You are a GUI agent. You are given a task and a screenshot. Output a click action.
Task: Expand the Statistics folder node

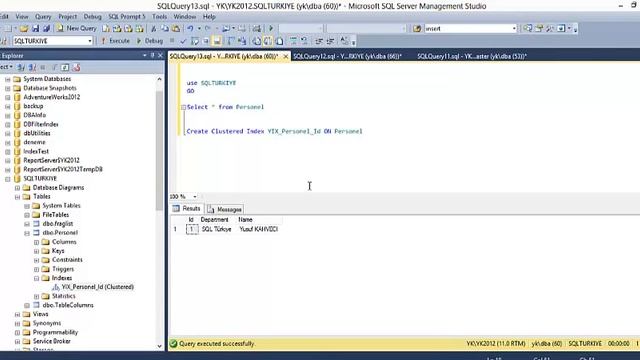(x=36, y=296)
